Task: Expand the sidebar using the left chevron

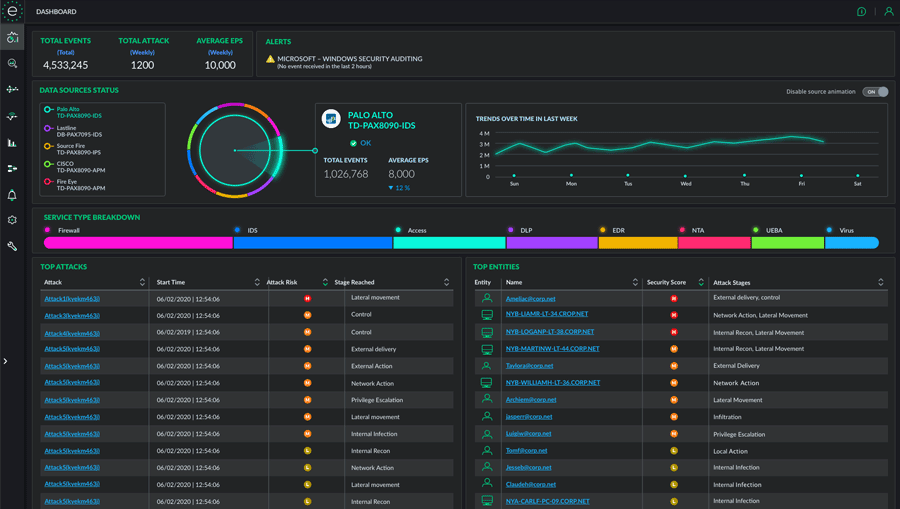Action: click(5, 361)
